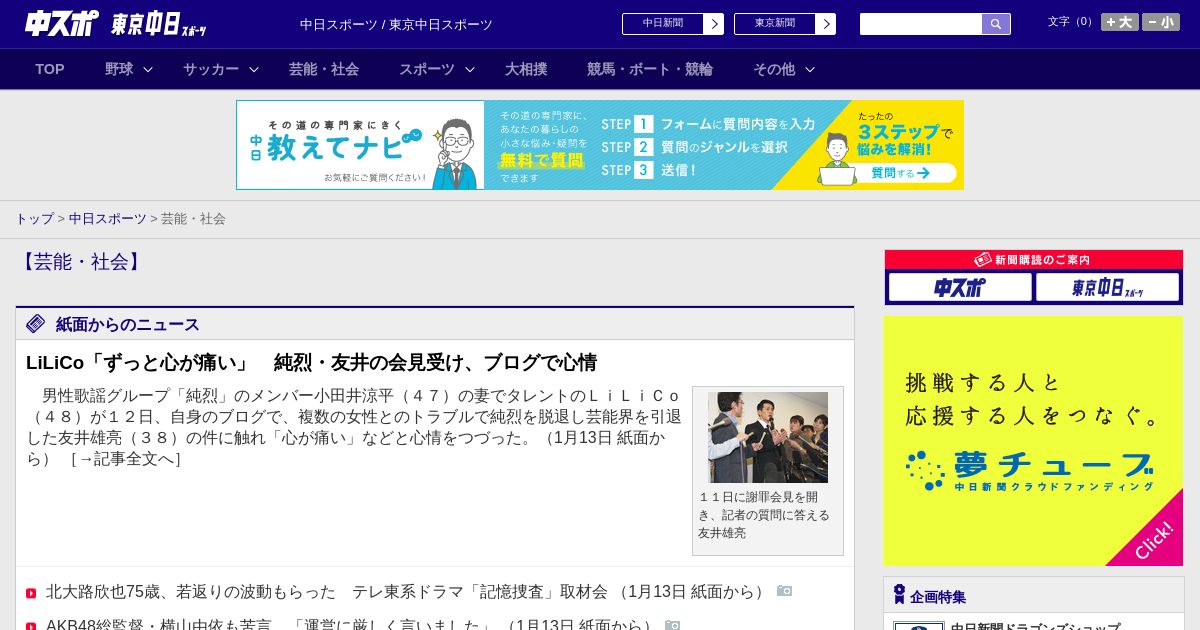Image resolution: width=1200 pixels, height=630 pixels.
Task: Click トップ breadcrumb link
Action: coord(34,218)
